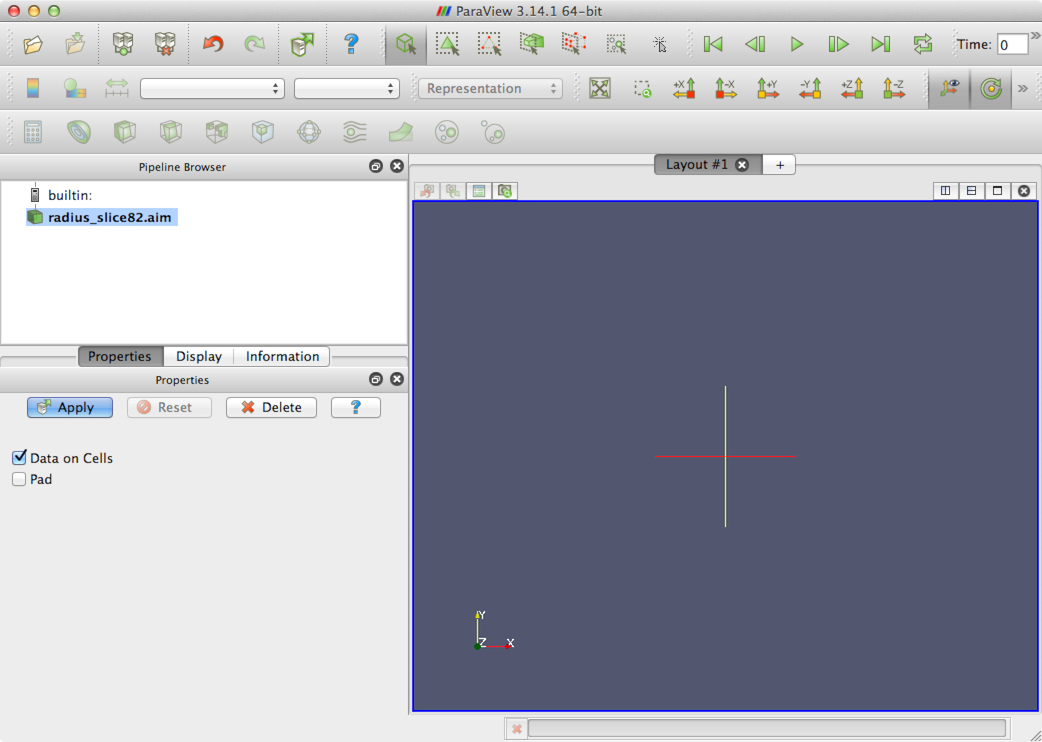Select the builtin: server entry

coord(70,195)
